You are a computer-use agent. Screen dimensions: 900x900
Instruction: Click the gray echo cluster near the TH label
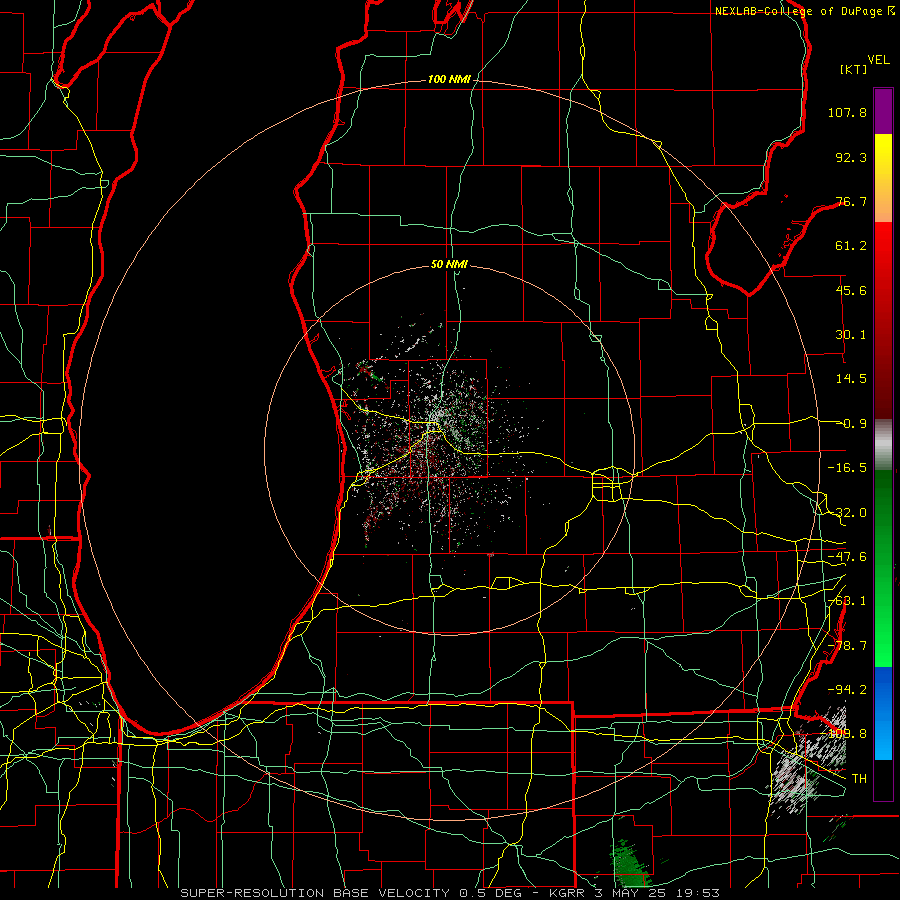pos(806,761)
